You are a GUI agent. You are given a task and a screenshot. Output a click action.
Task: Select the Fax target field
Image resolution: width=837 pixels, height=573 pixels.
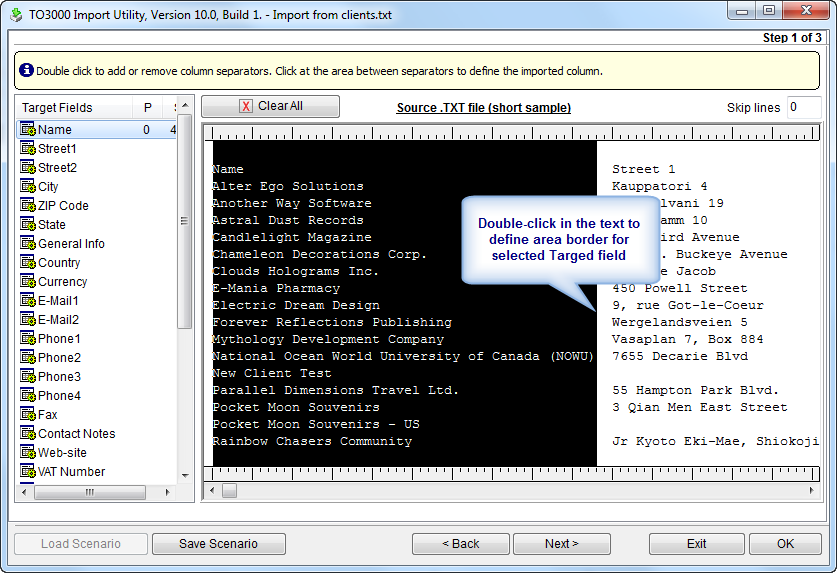point(48,414)
